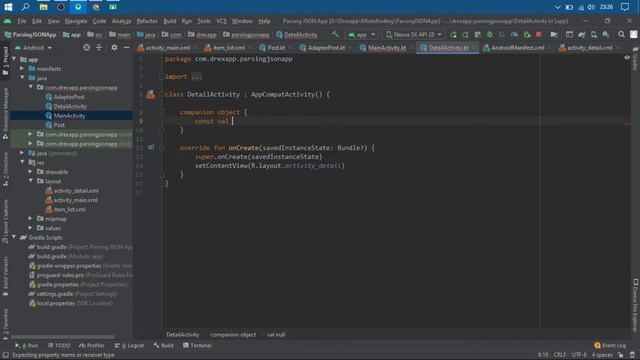Select AdapterPost in project tree
This screenshot has height=360, width=640.
pyautogui.click(x=69, y=97)
